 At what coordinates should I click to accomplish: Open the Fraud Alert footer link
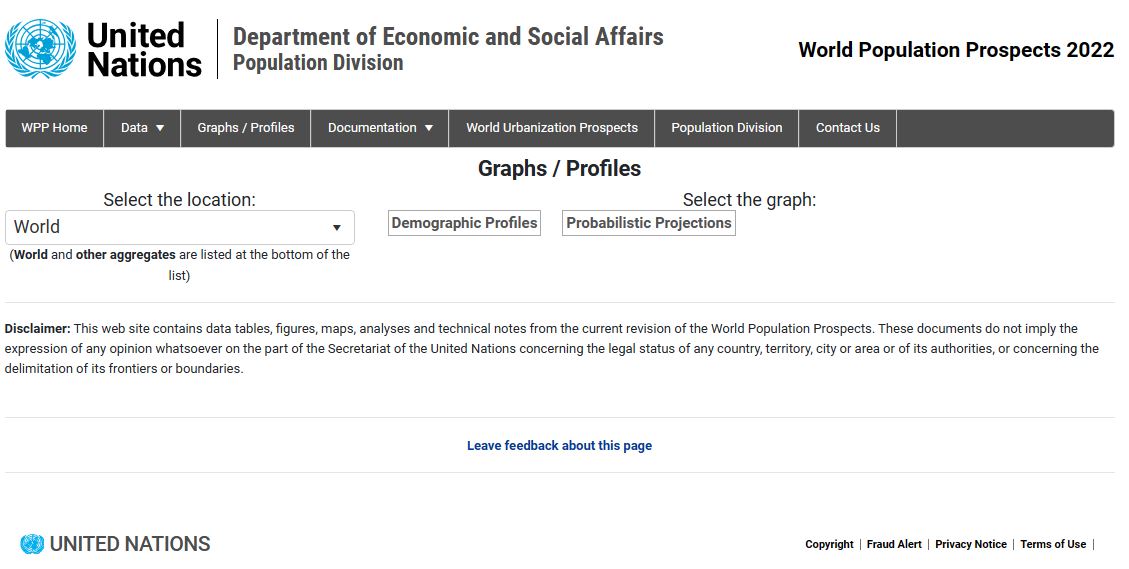(x=894, y=545)
